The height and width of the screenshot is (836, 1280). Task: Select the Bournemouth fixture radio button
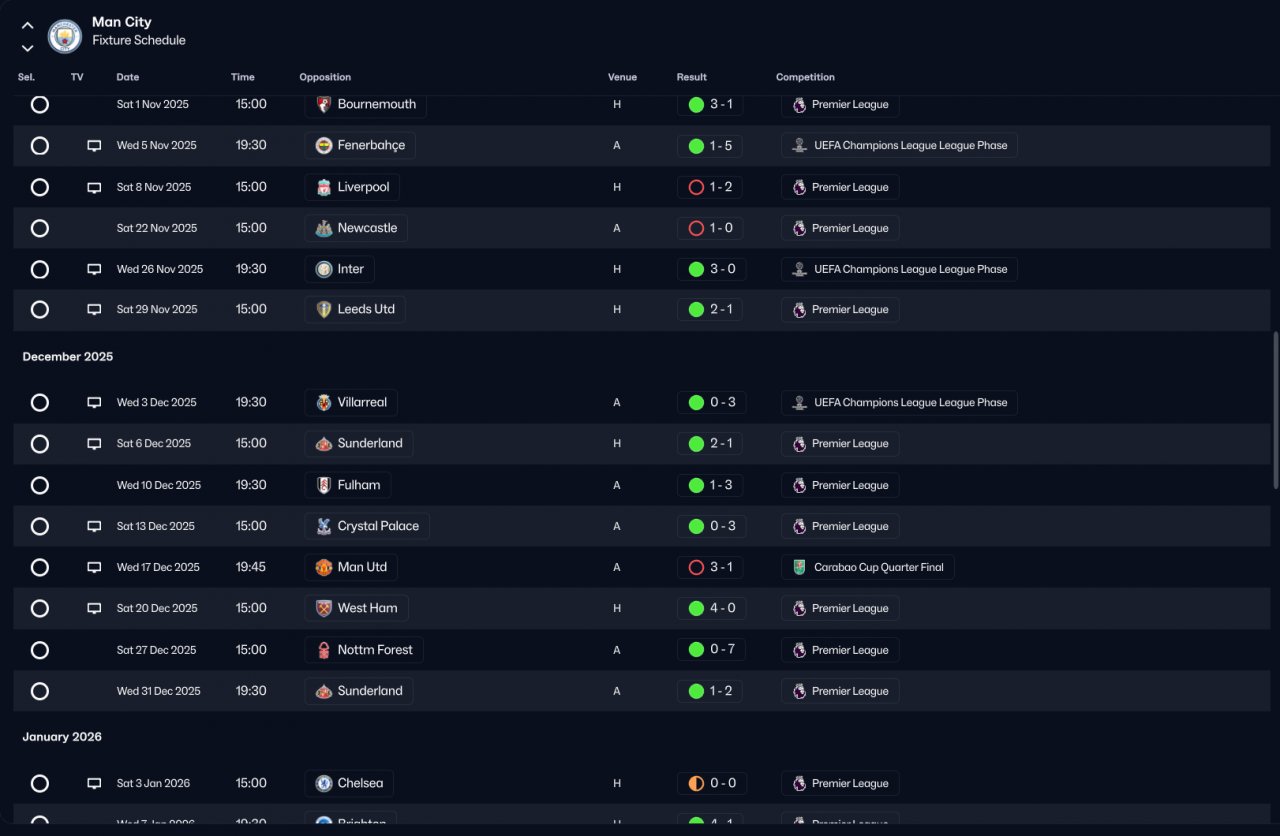click(40, 104)
